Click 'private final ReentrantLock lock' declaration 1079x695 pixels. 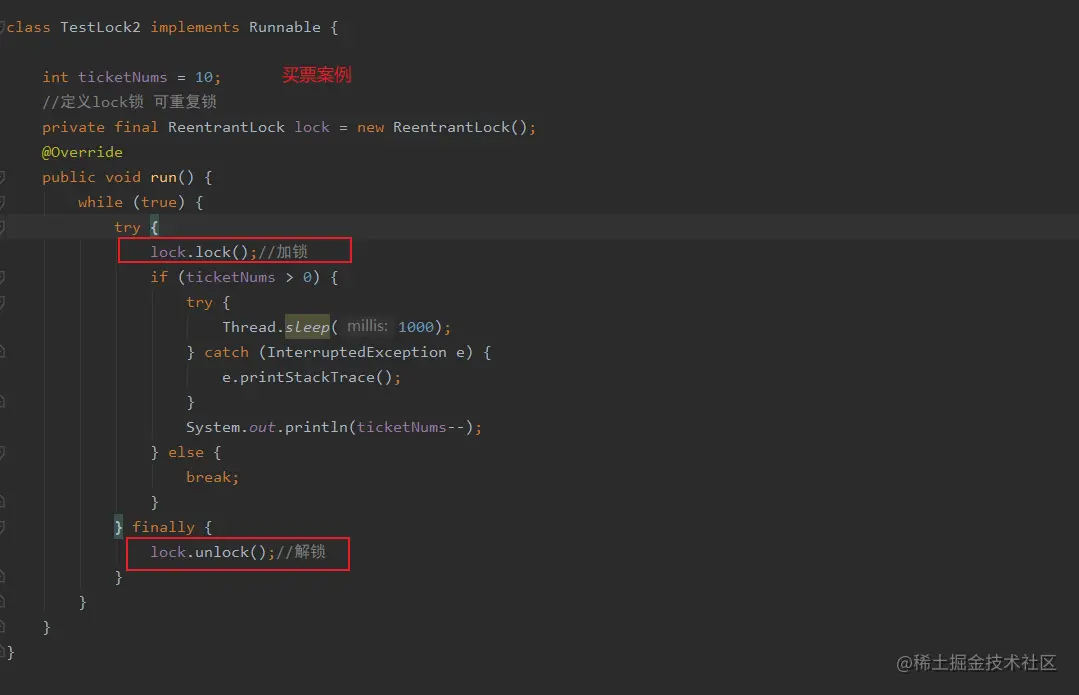[186, 127]
